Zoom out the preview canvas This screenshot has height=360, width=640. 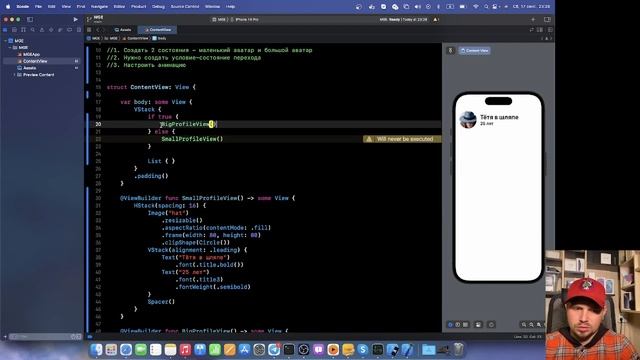click(524, 325)
